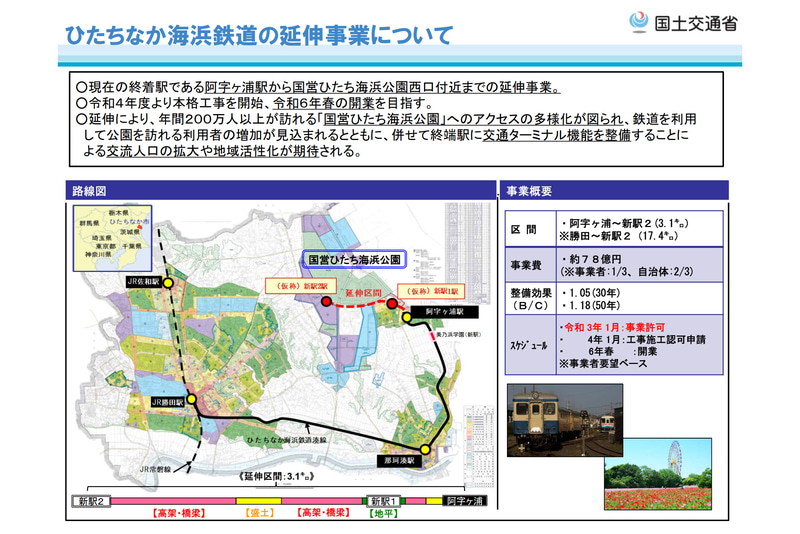Click the 阿字ヶ浦駅 black label on map
Viewport: 800px width, 534px height.
444,311
